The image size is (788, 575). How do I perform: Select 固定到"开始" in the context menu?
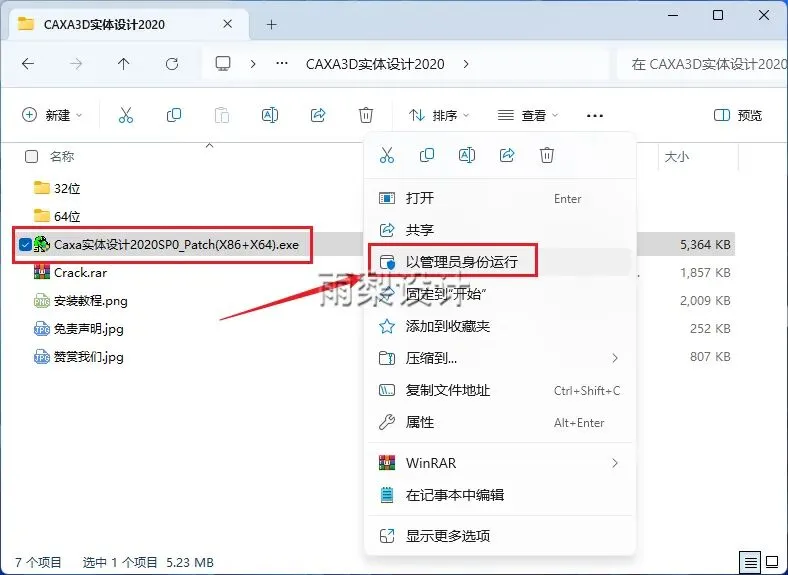click(x=500, y=294)
